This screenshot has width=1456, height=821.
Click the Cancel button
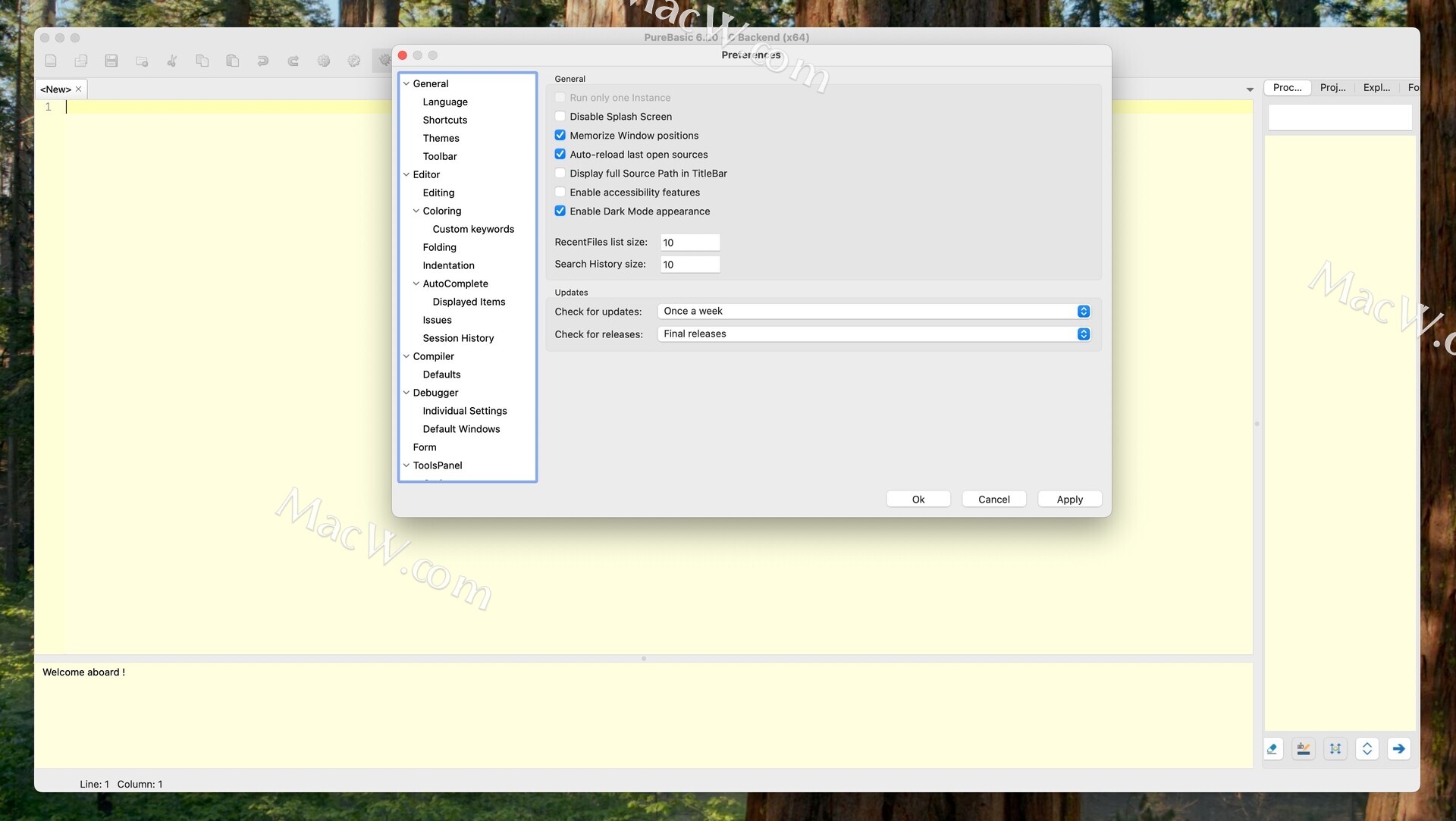(994, 500)
